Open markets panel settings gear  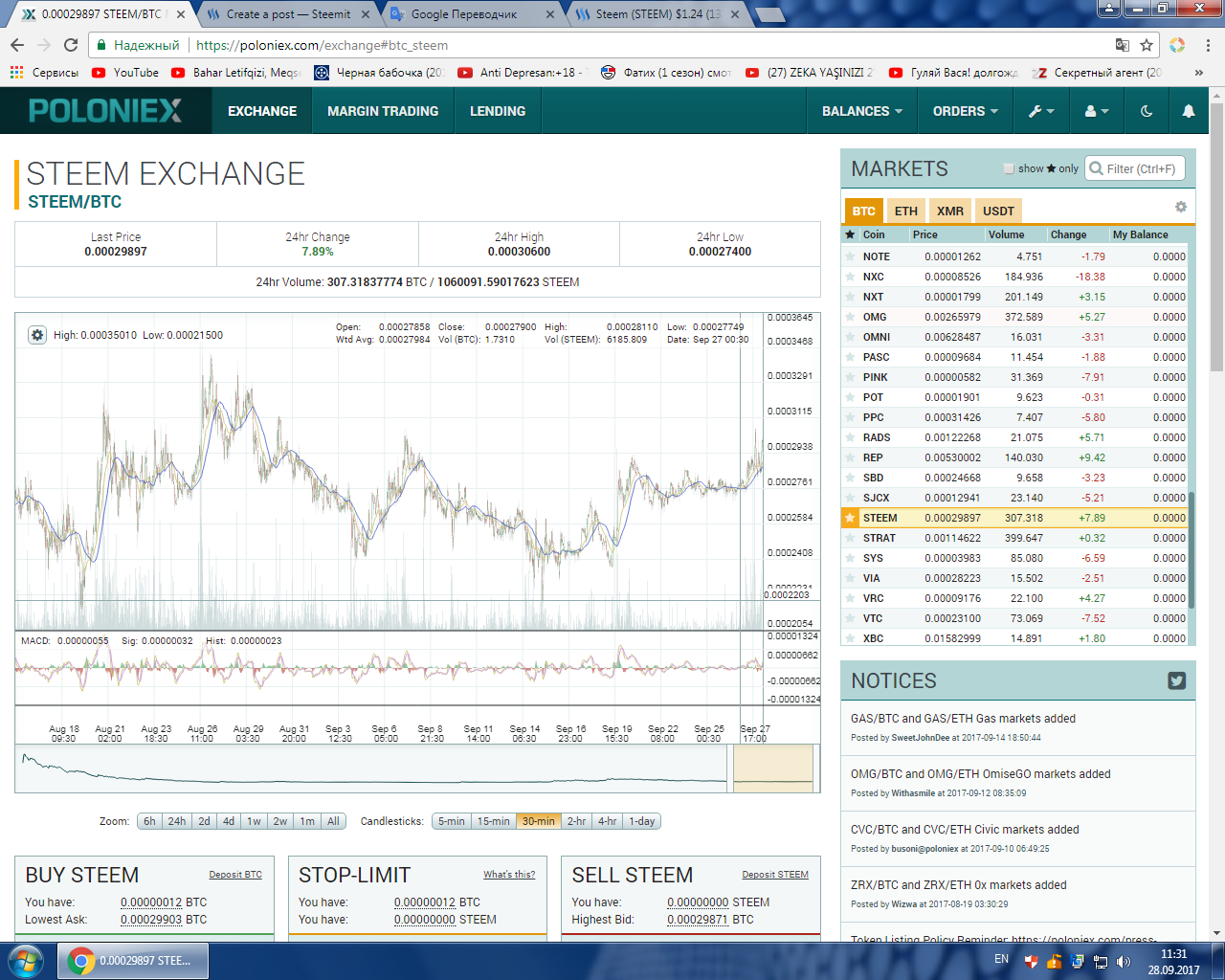tap(1181, 207)
